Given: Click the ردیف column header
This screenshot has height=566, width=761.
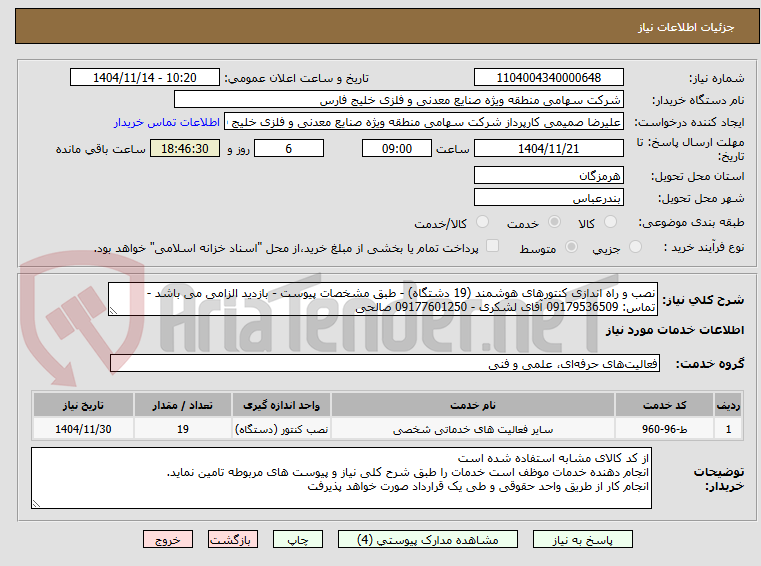Looking at the screenshot, I should (x=728, y=405).
